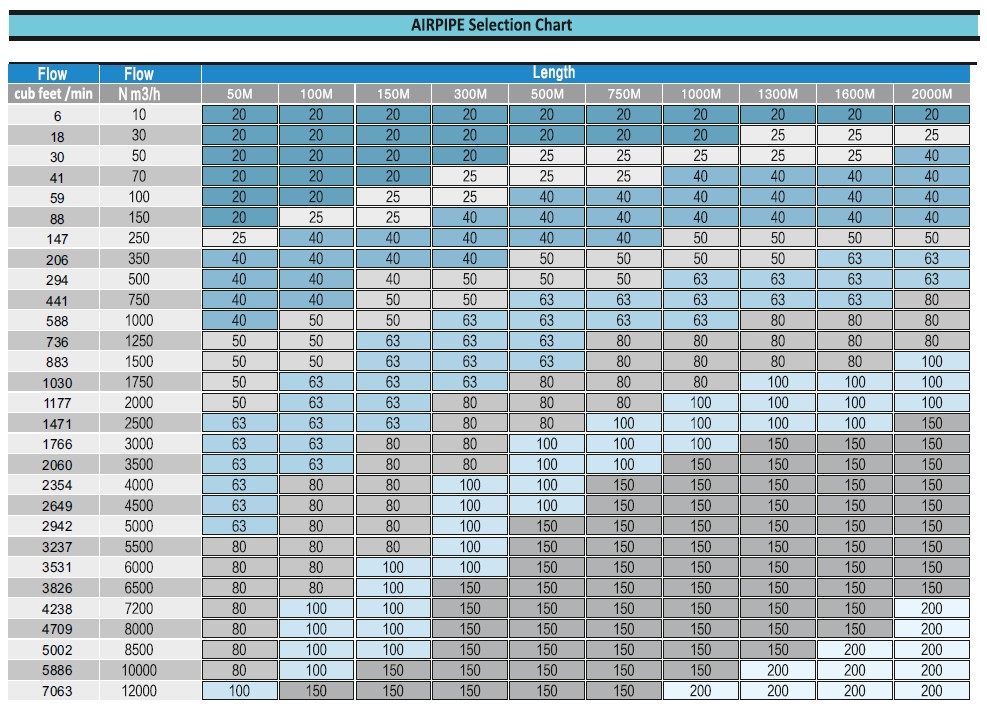Click the 1000M cell in the 2060 cfm row

701,464
